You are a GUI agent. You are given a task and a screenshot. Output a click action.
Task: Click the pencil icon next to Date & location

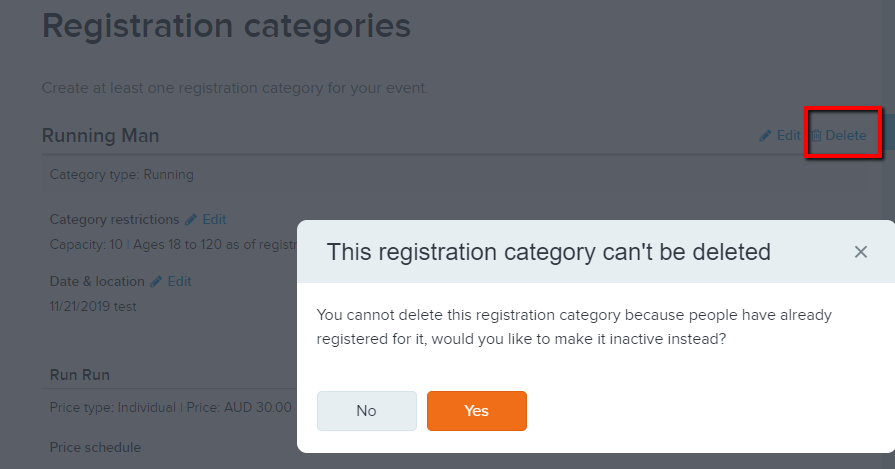click(156, 282)
